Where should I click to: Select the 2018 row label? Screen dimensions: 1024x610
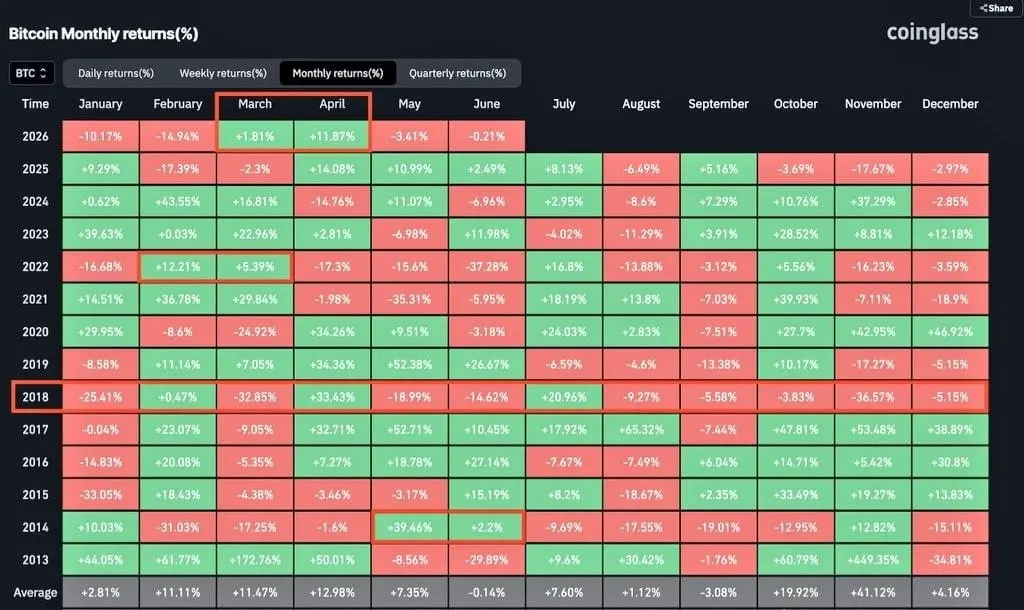(35, 397)
